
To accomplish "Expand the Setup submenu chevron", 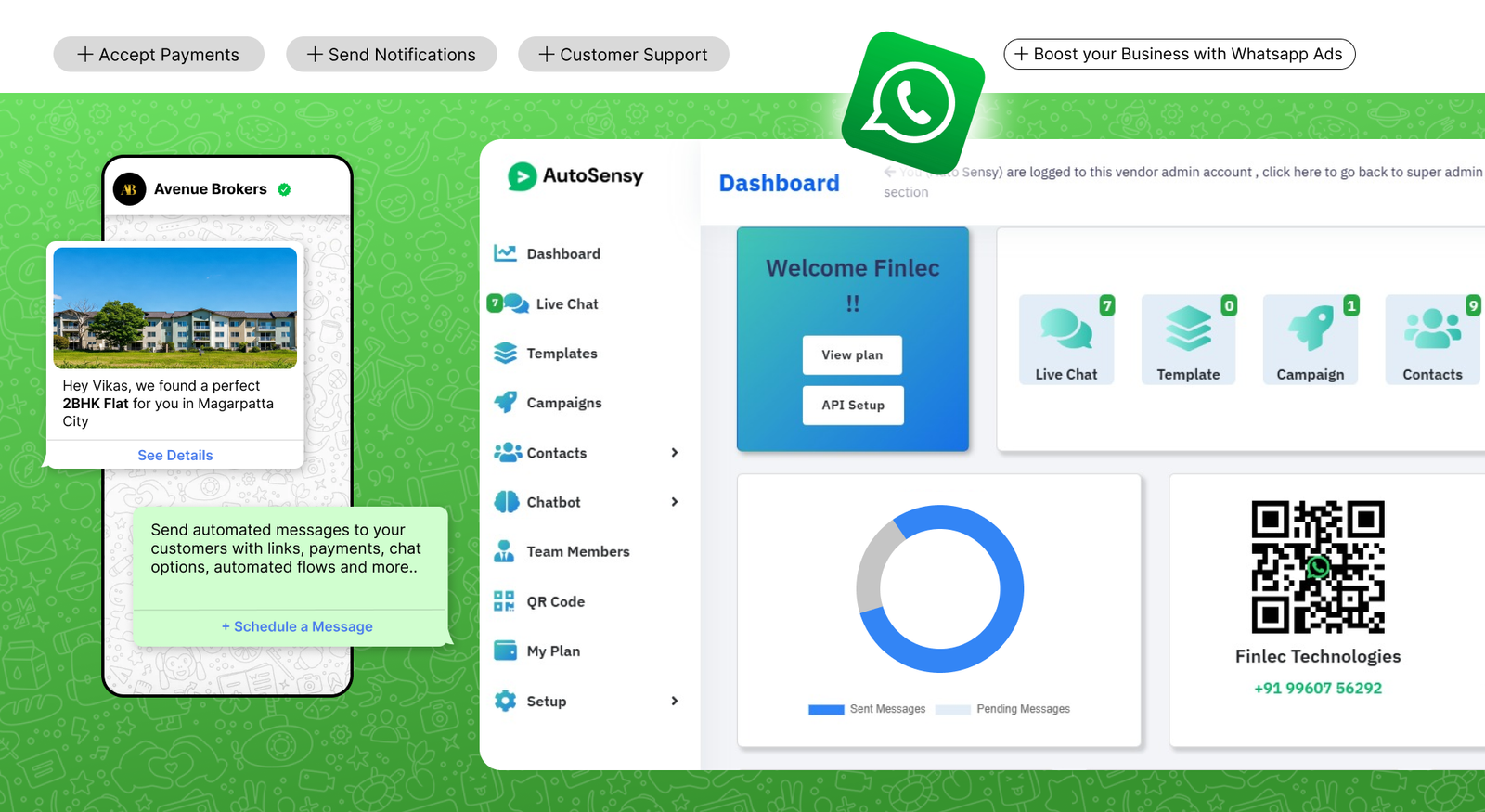I will tap(675, 701).
